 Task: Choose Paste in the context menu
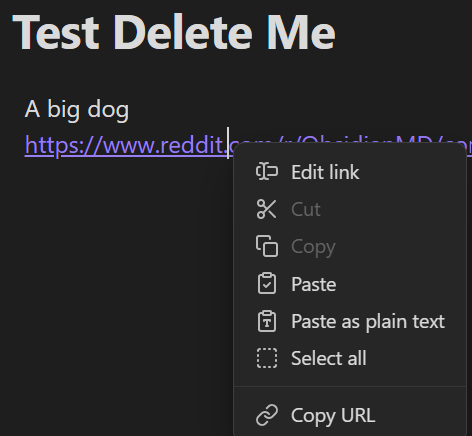tap(350, 284)
